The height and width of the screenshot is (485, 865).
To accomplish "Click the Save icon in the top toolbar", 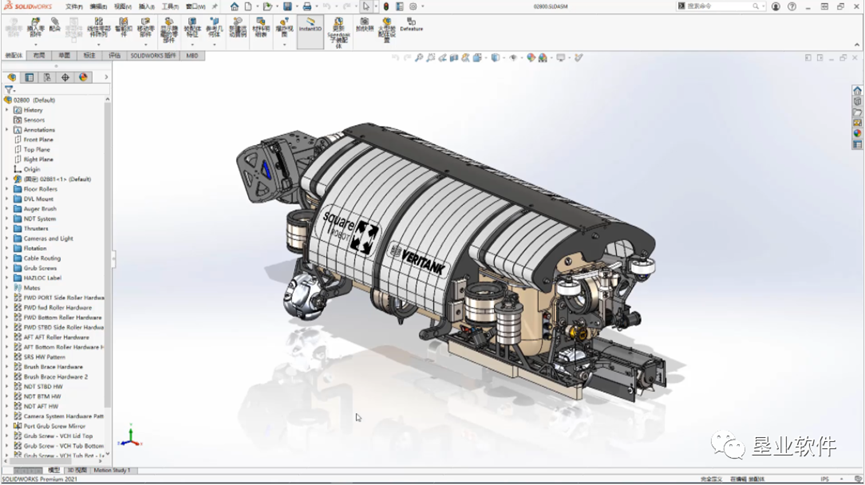I will (287, 6).
